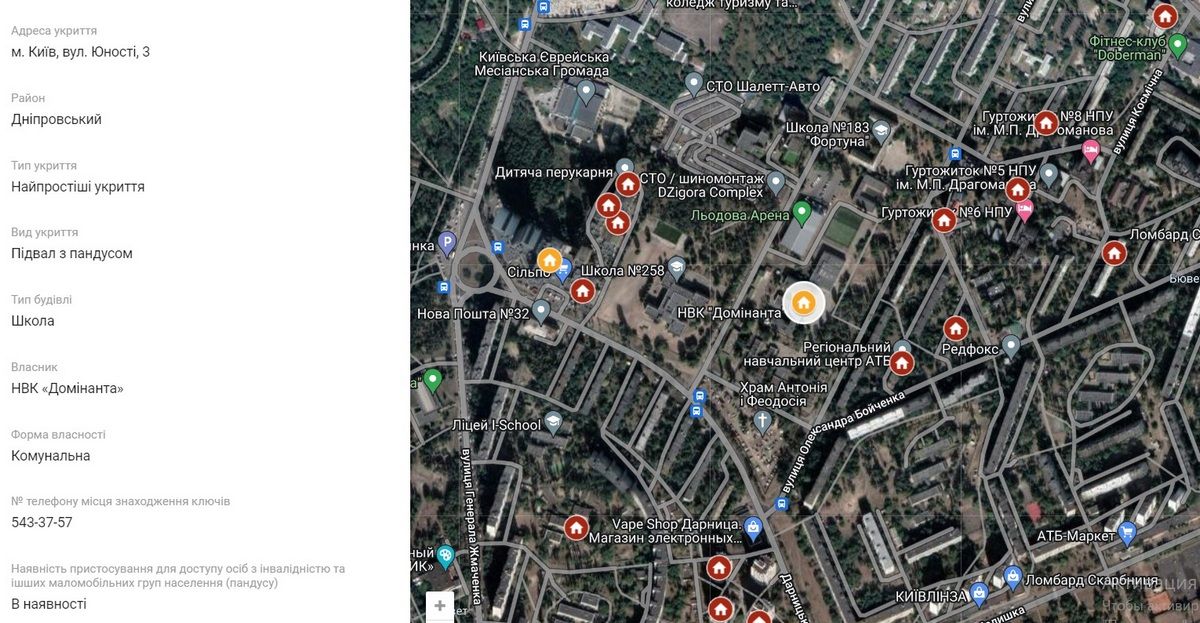The width and height of the screenshot is (1200, 623).
Task: Click the red shelter marker by Регіональний навчальний центр
Action: click(902, 362)
